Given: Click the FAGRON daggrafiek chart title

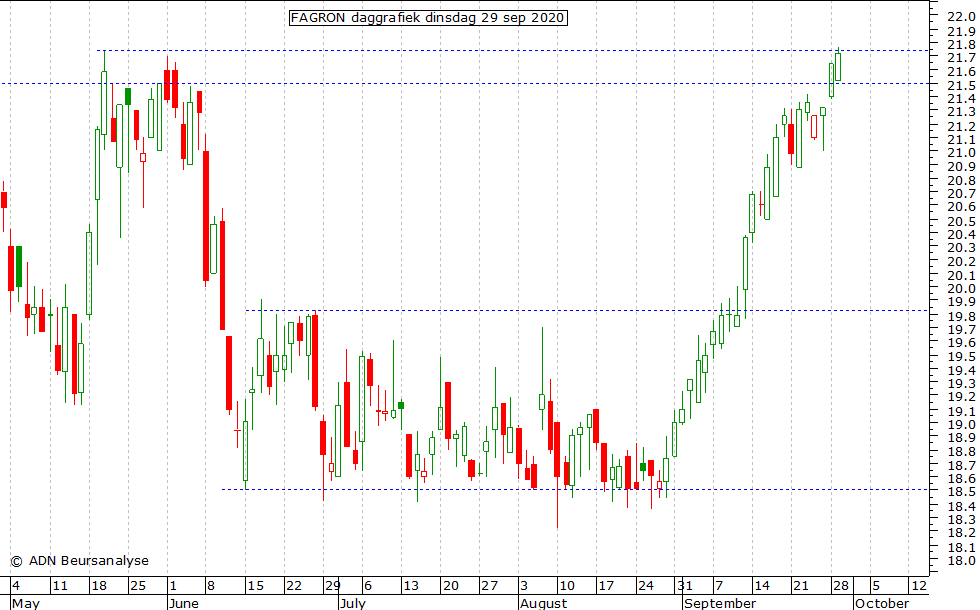Looking at the screenshot, I should click(428, 18).
